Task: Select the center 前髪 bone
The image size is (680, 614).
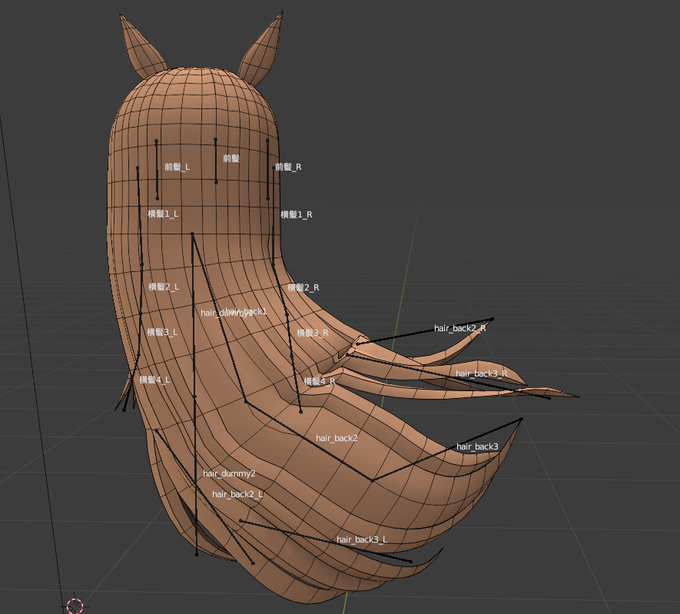Action: tap(231, 158)
